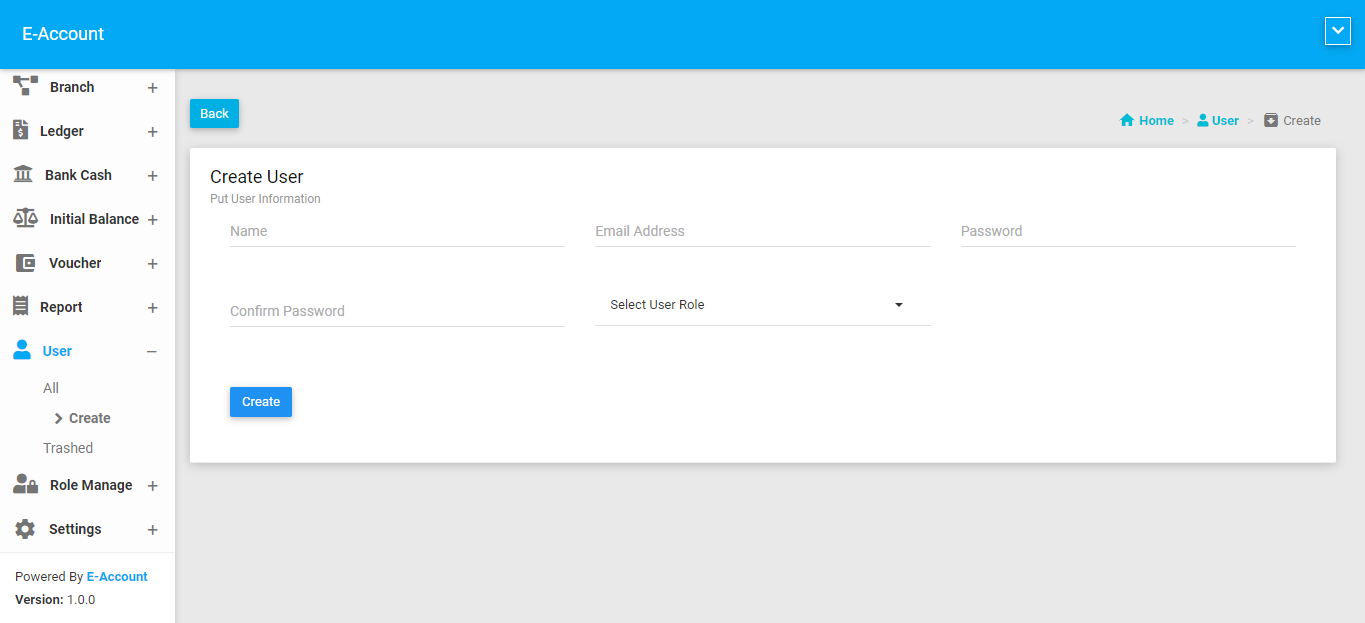1365x623 pixels.
Task: Click the Report receipt icon
Action: click(x=20, y=306)
